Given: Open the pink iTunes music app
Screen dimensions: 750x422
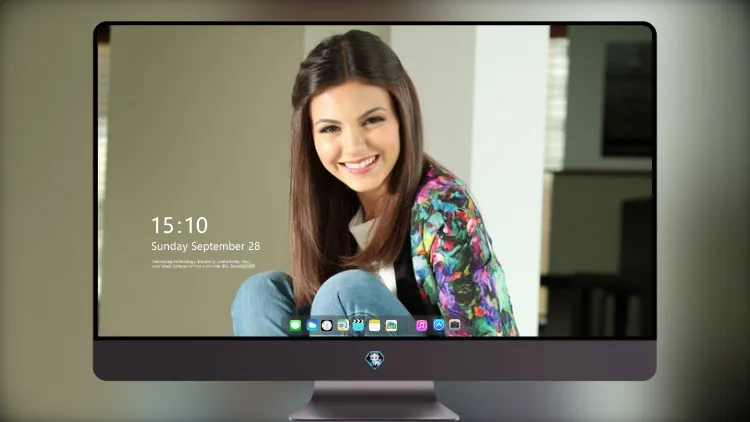Looking at the screenshot, I should click(x=421, y=326).
